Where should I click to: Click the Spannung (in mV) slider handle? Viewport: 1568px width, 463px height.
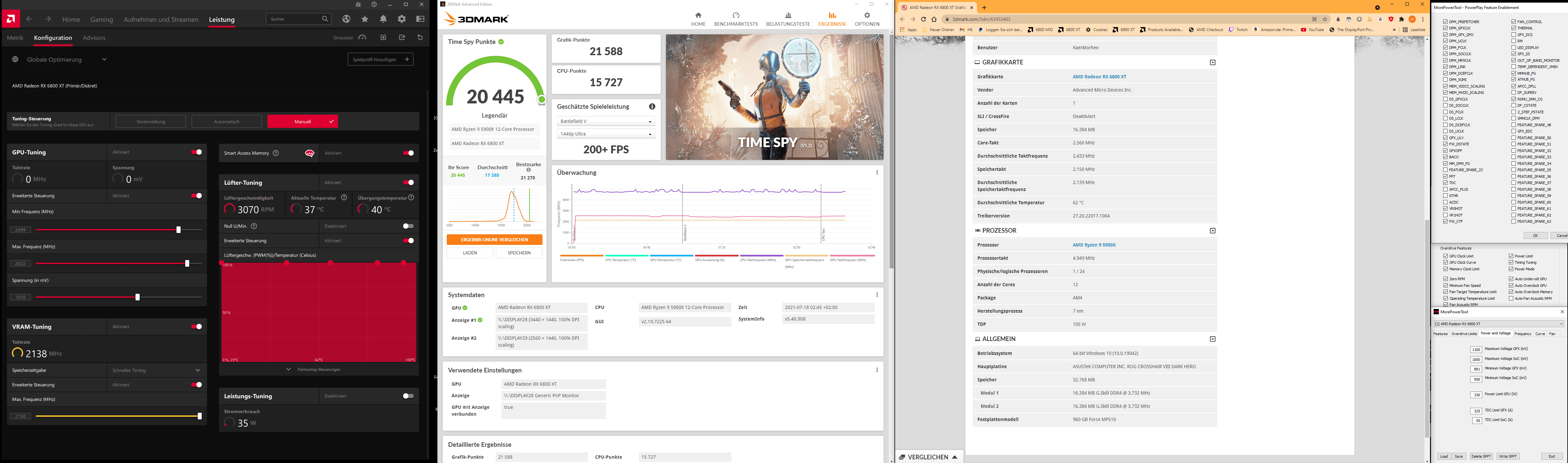tap(138, 297)
